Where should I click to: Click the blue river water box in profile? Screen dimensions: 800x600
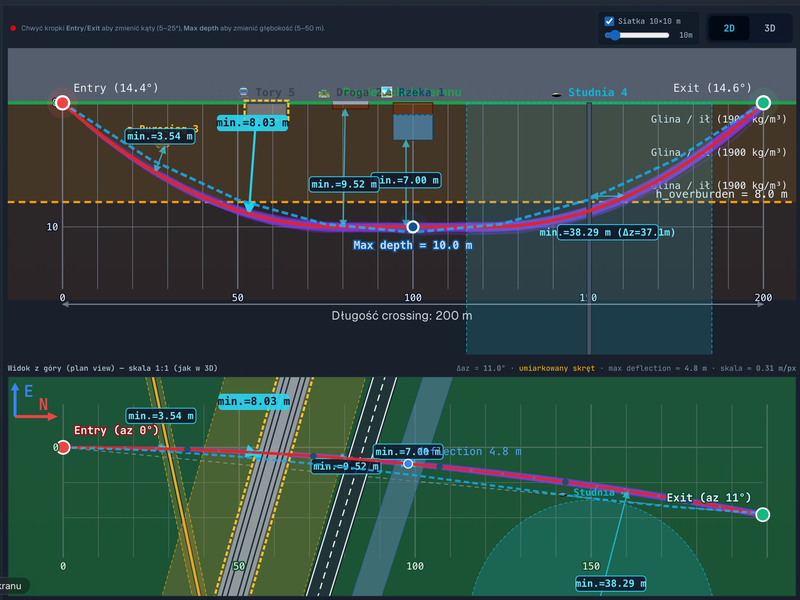[x=413, y=127]
